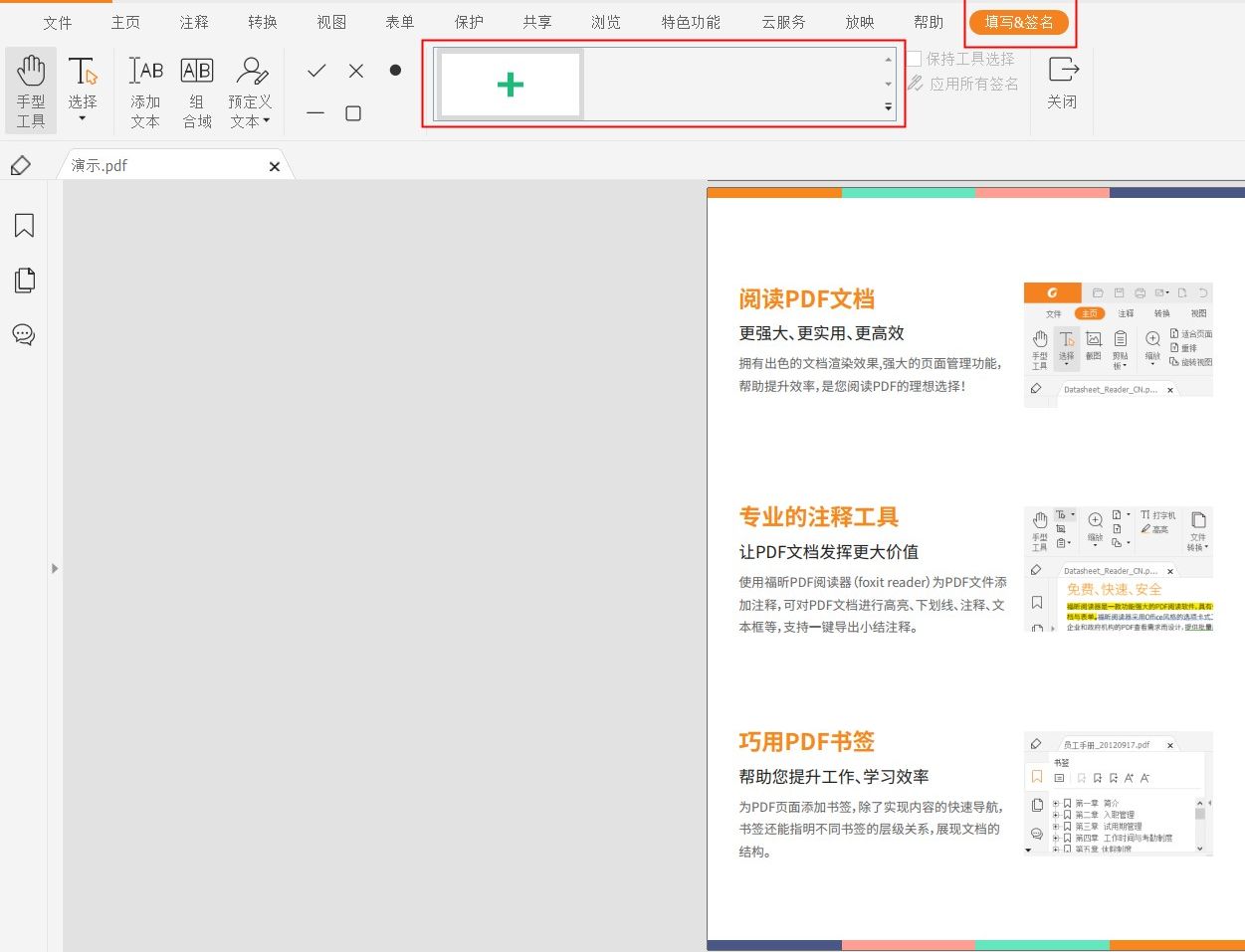Expand the signature list with the double-arrow
The image size is (1245, 952).
pyautogui.click(x=886, y=107)
